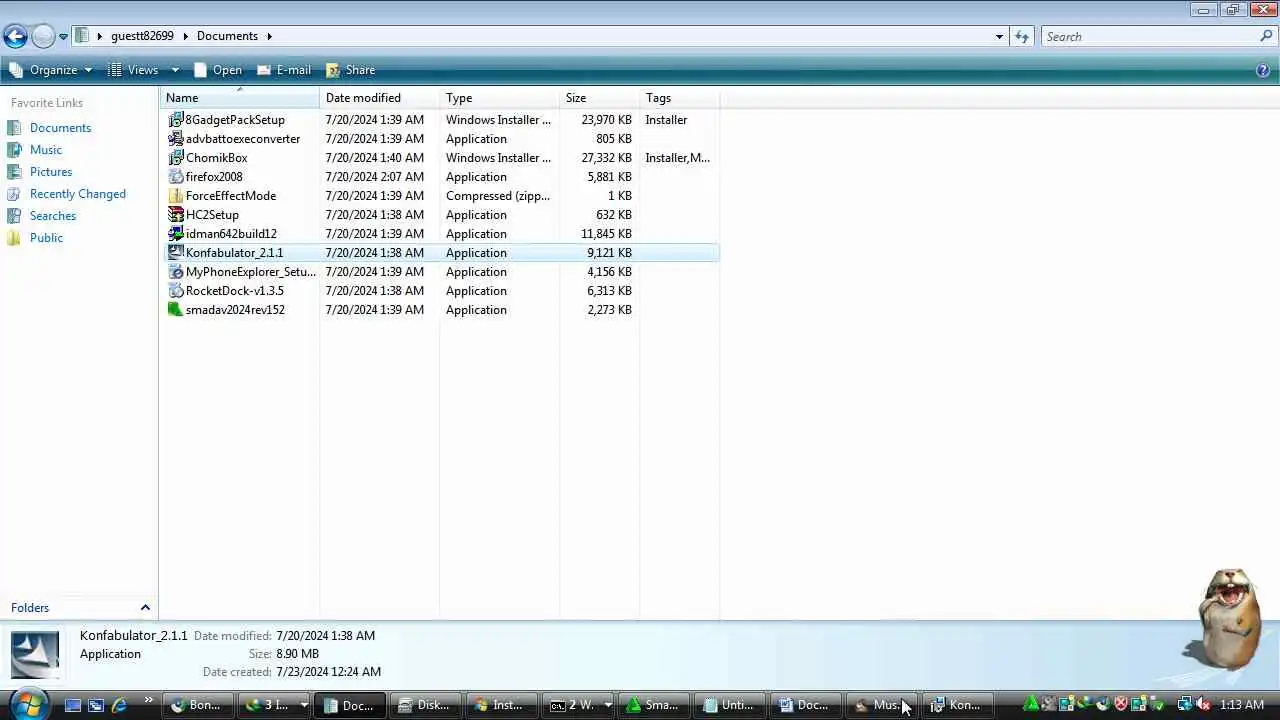
Task: Select the 8GadgetPackSetup file icon
Action: 176,120
